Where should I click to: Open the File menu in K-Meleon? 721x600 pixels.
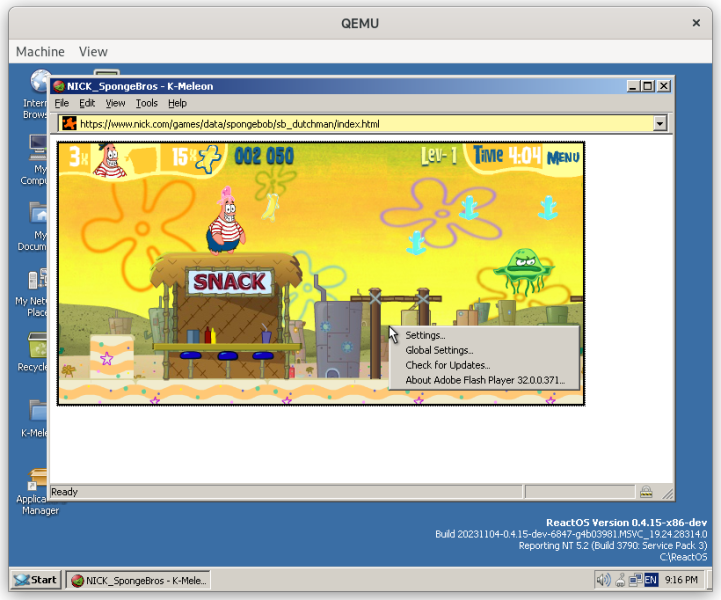point(62,103)
